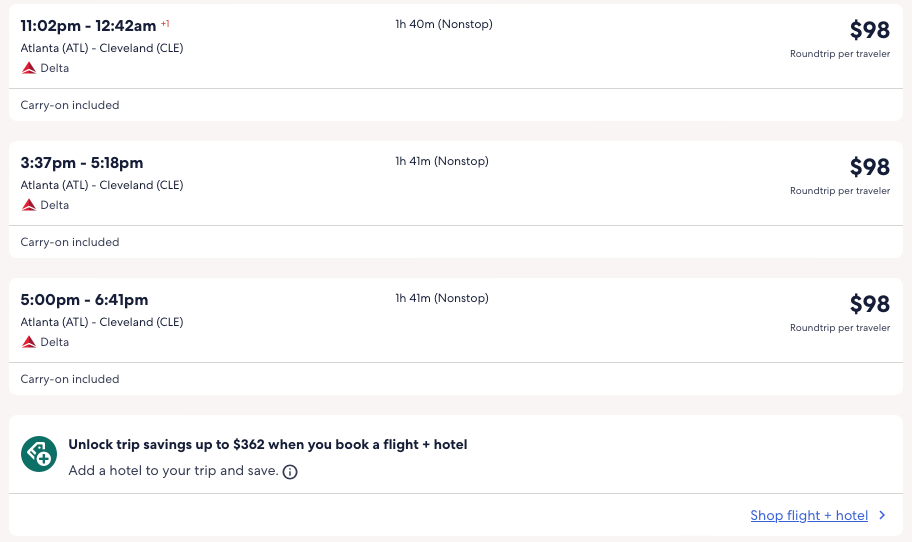Viewport: 912px width, 542px height.
Task: Click 'Carry-on included' on the 5:00pm flight
Action: click(70, 379)
